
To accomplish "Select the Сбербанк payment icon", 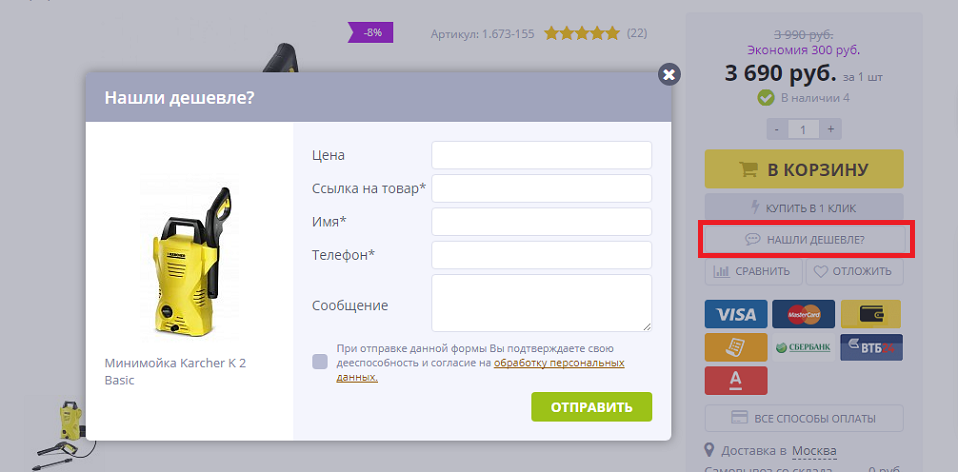I will point(803,347).
